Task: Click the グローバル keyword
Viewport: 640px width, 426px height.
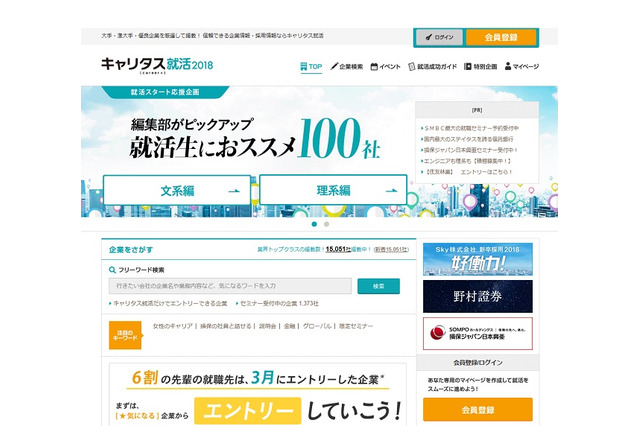Action: [x=317, y=326]
